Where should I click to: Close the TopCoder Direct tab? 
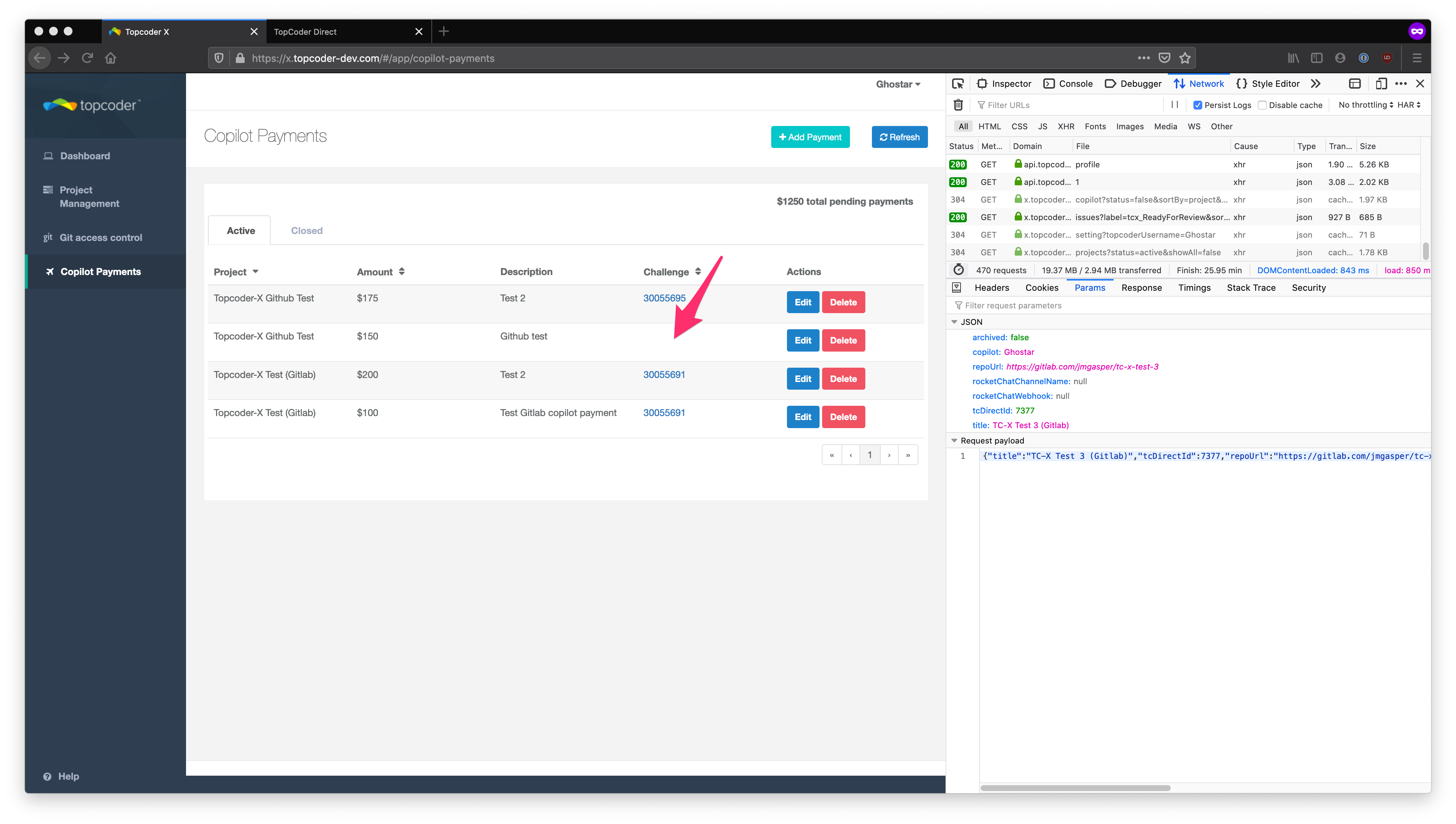[419, 32]
